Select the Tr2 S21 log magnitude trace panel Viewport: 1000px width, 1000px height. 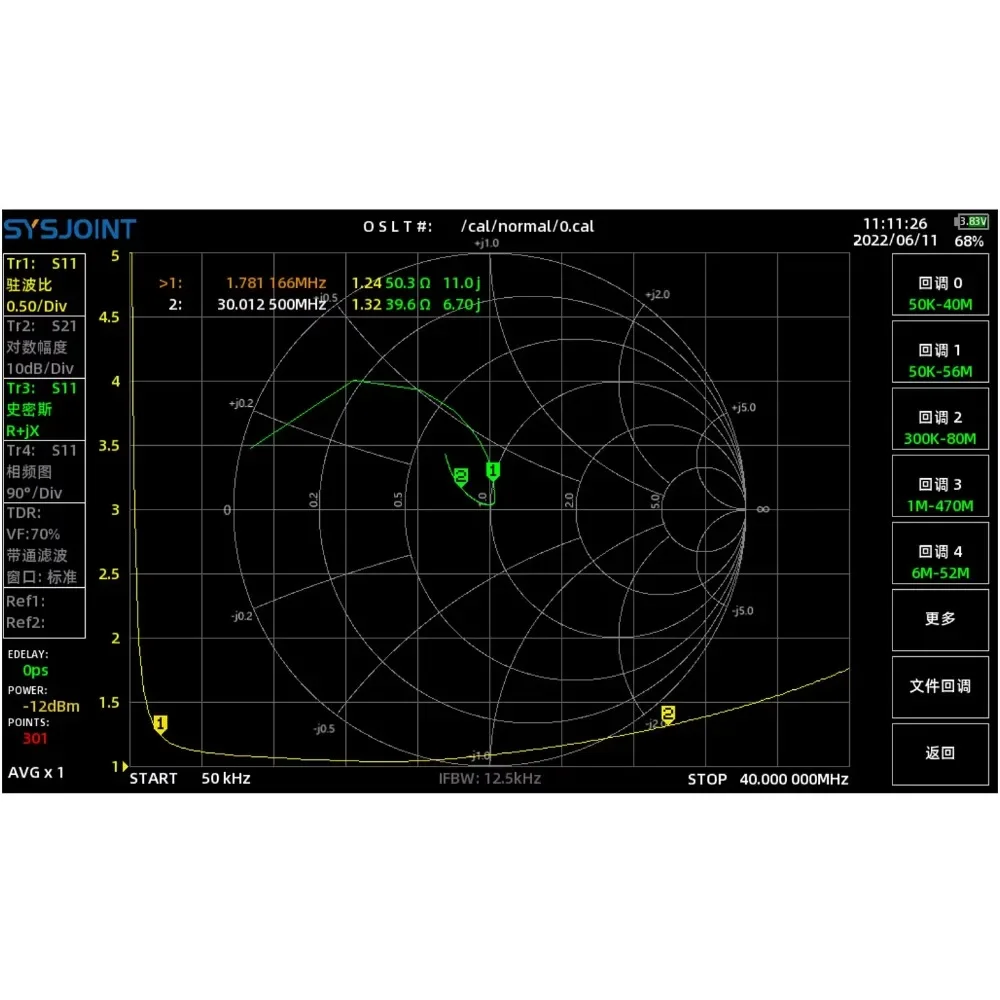pyautogui.click(x=44, y=347)
